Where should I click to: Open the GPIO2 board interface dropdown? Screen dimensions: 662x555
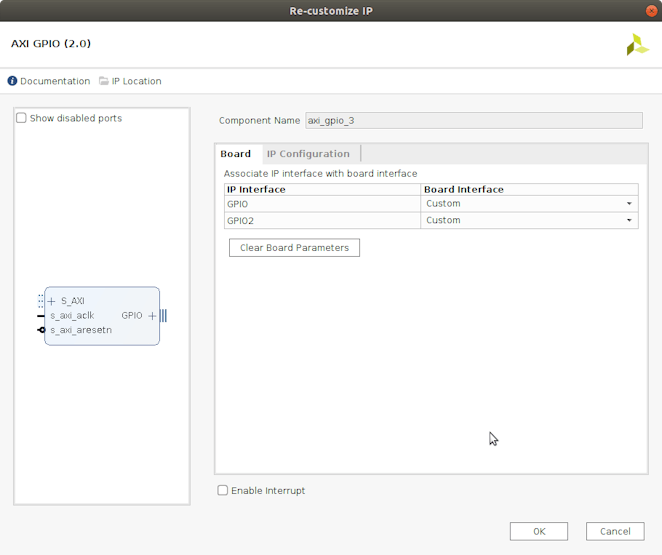629,221
